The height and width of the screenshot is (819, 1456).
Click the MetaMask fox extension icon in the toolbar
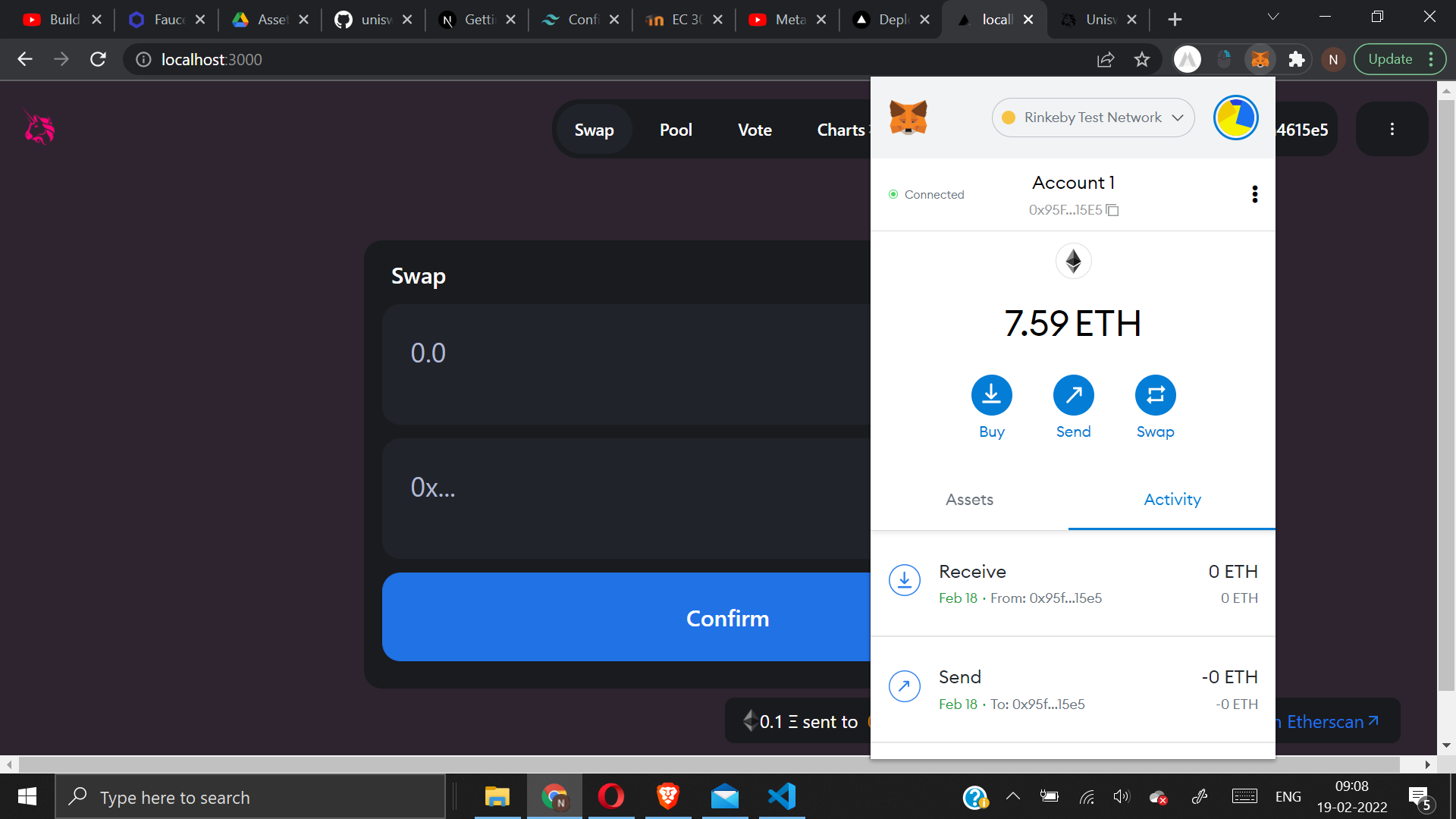coord(1260,59)
